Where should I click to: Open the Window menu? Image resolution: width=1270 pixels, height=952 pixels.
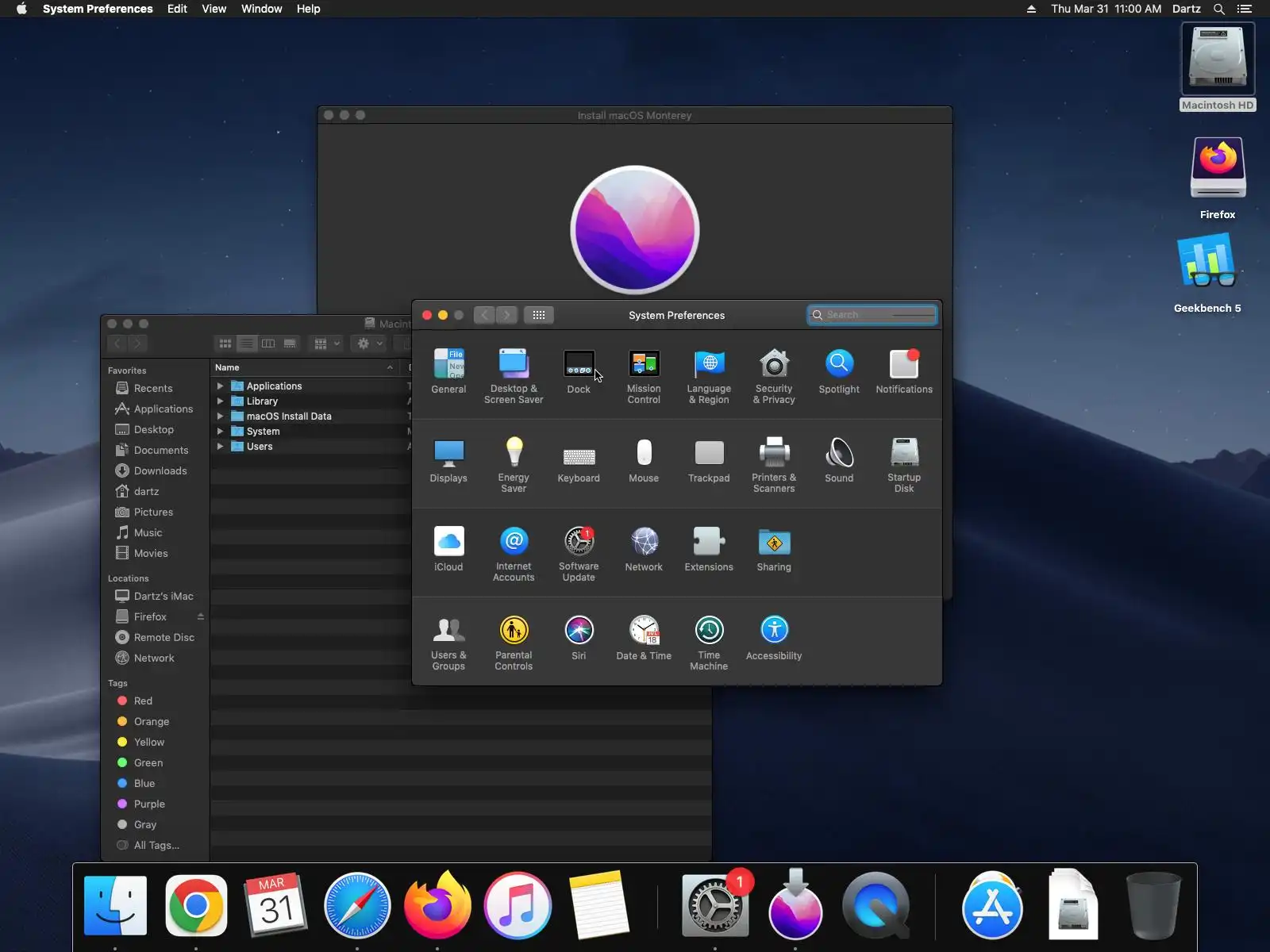[261, 9]
